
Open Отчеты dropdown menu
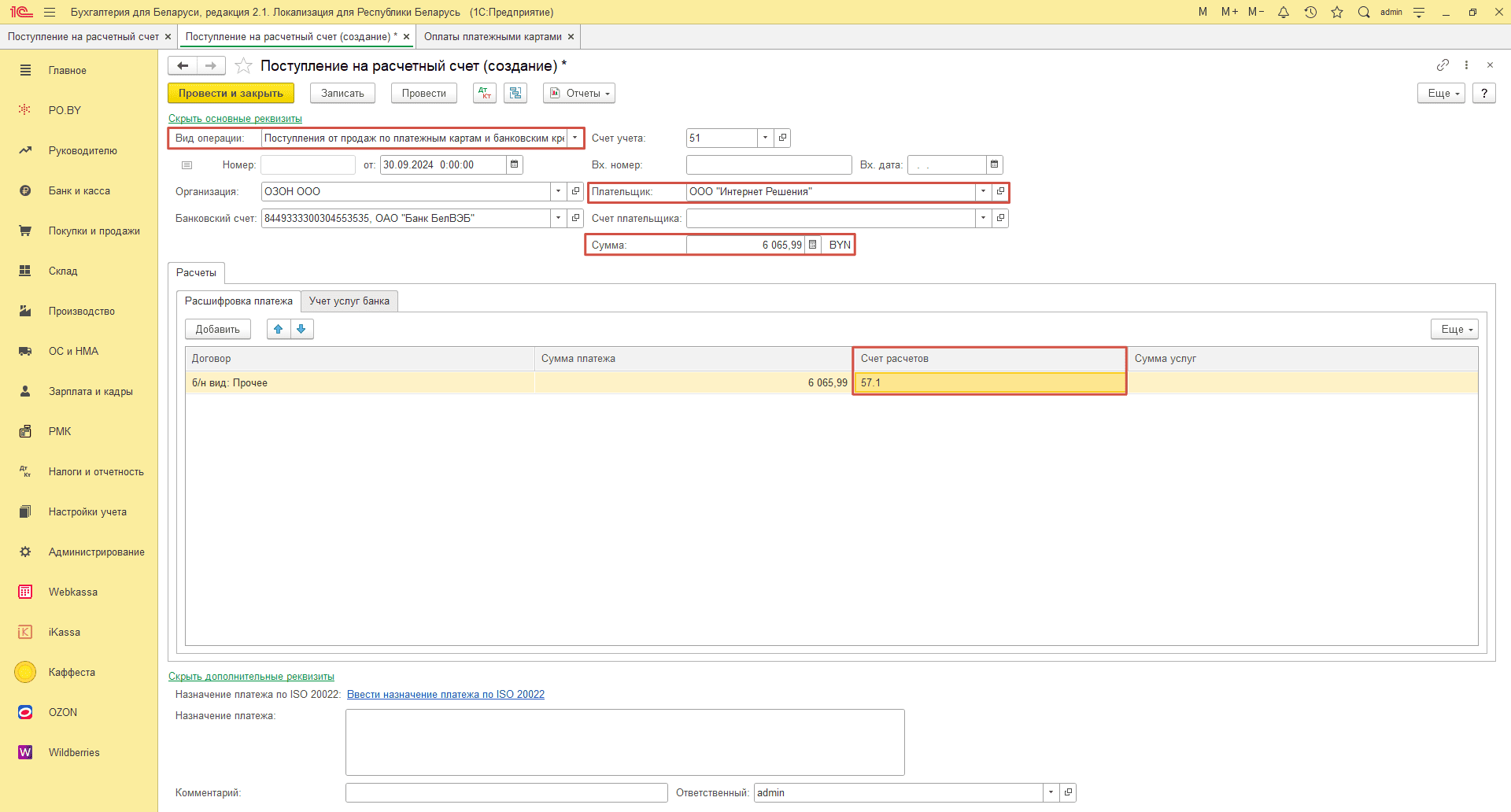[x=579, y=93]
